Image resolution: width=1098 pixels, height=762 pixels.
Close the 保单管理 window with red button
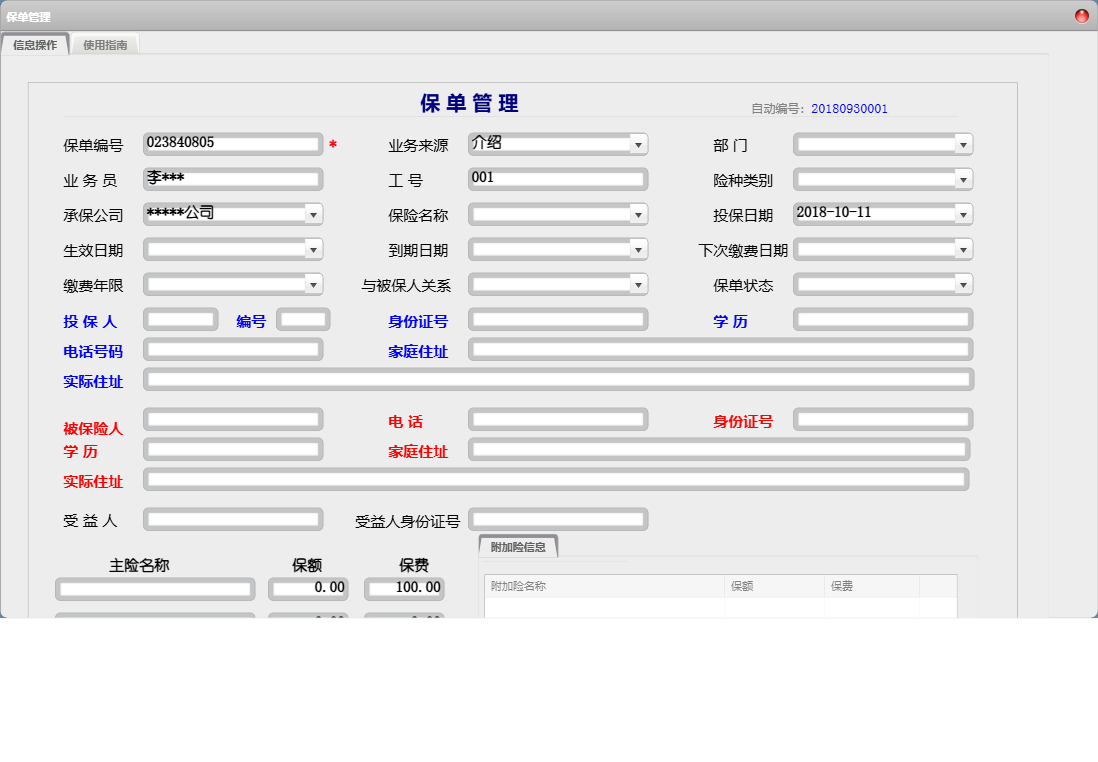tap(1082, 16)
